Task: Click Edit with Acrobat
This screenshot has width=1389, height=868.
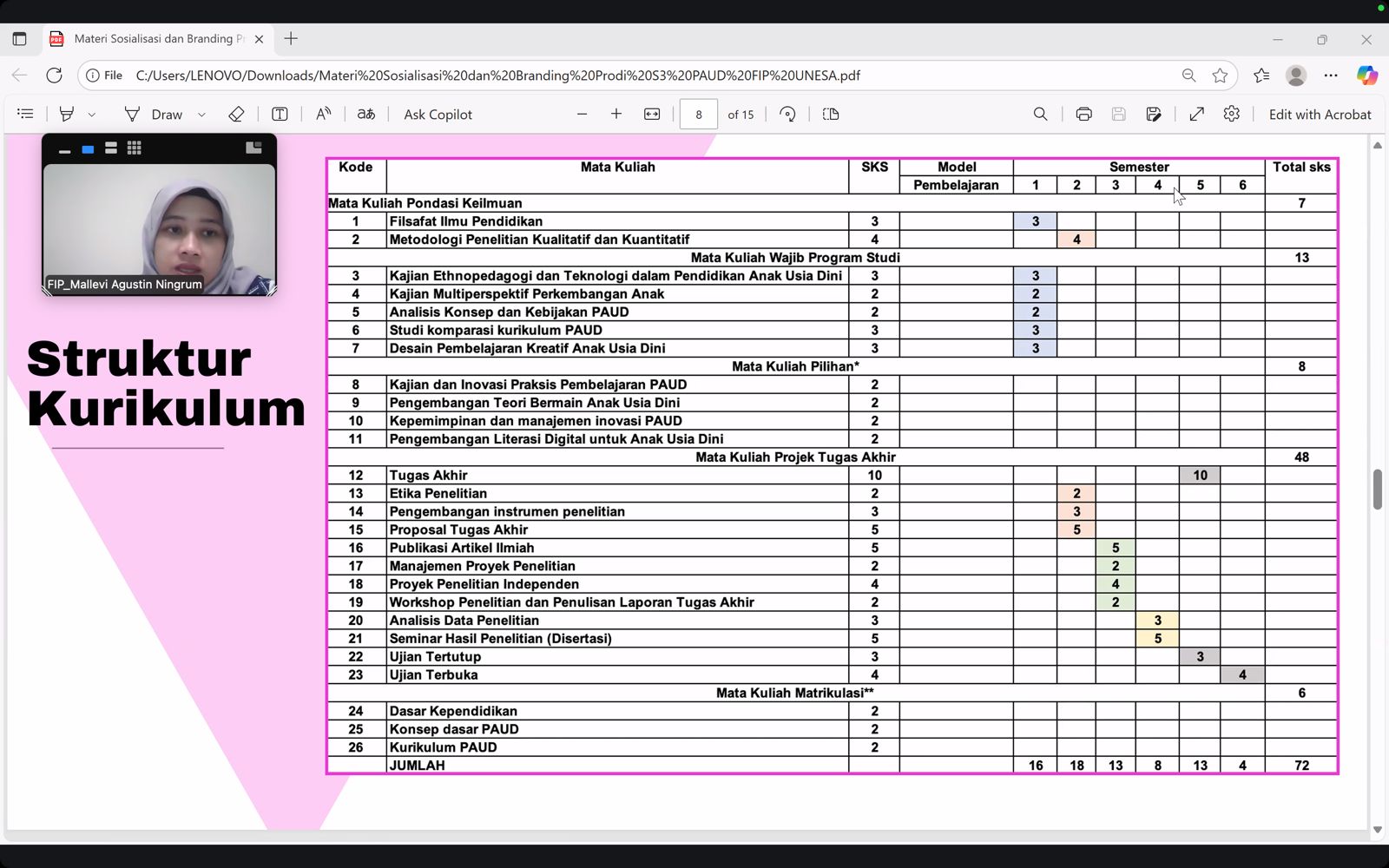Action: click(1320, 114)
